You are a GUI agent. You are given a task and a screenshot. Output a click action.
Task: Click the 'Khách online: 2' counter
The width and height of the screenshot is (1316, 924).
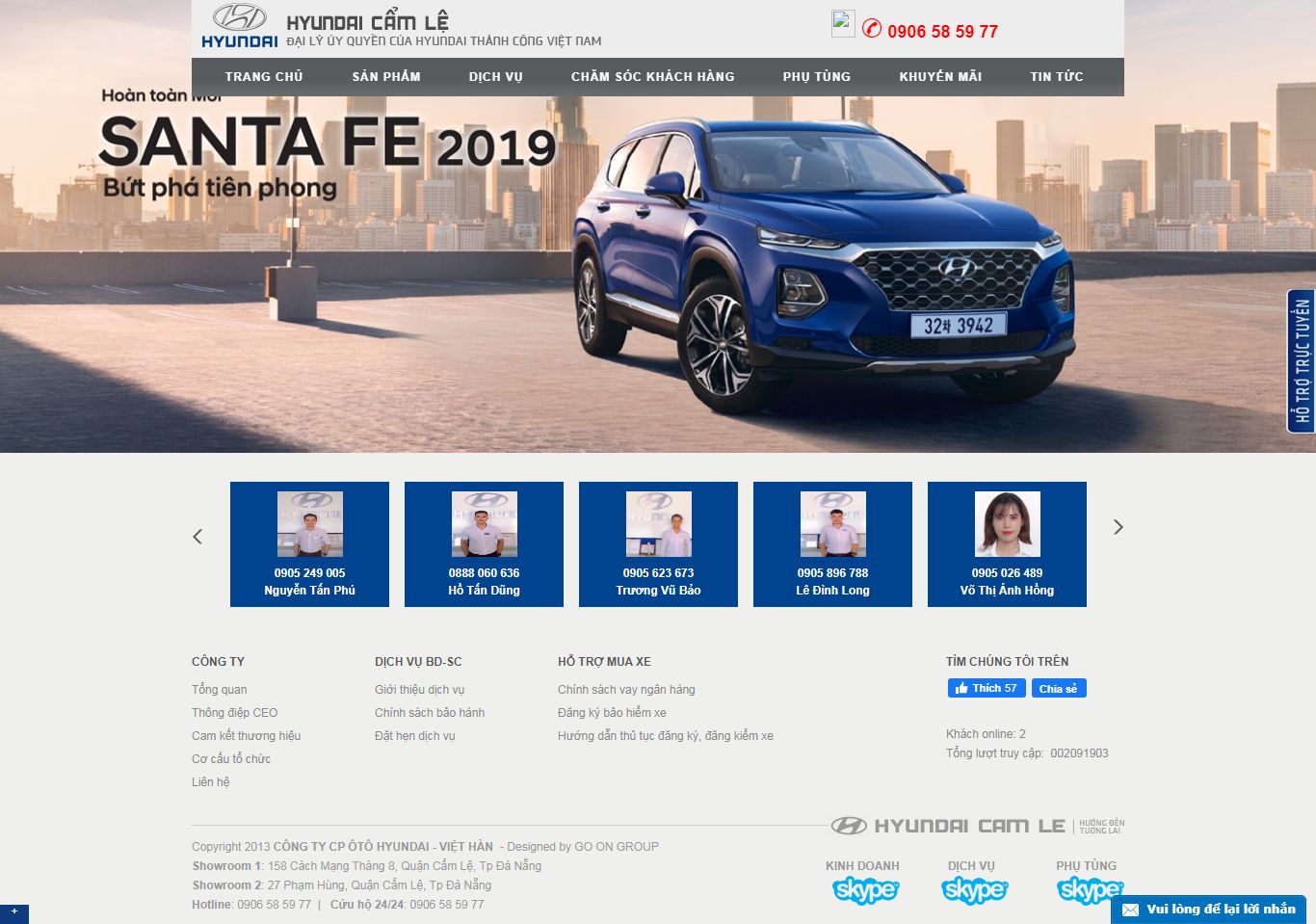tap(986, 733)
